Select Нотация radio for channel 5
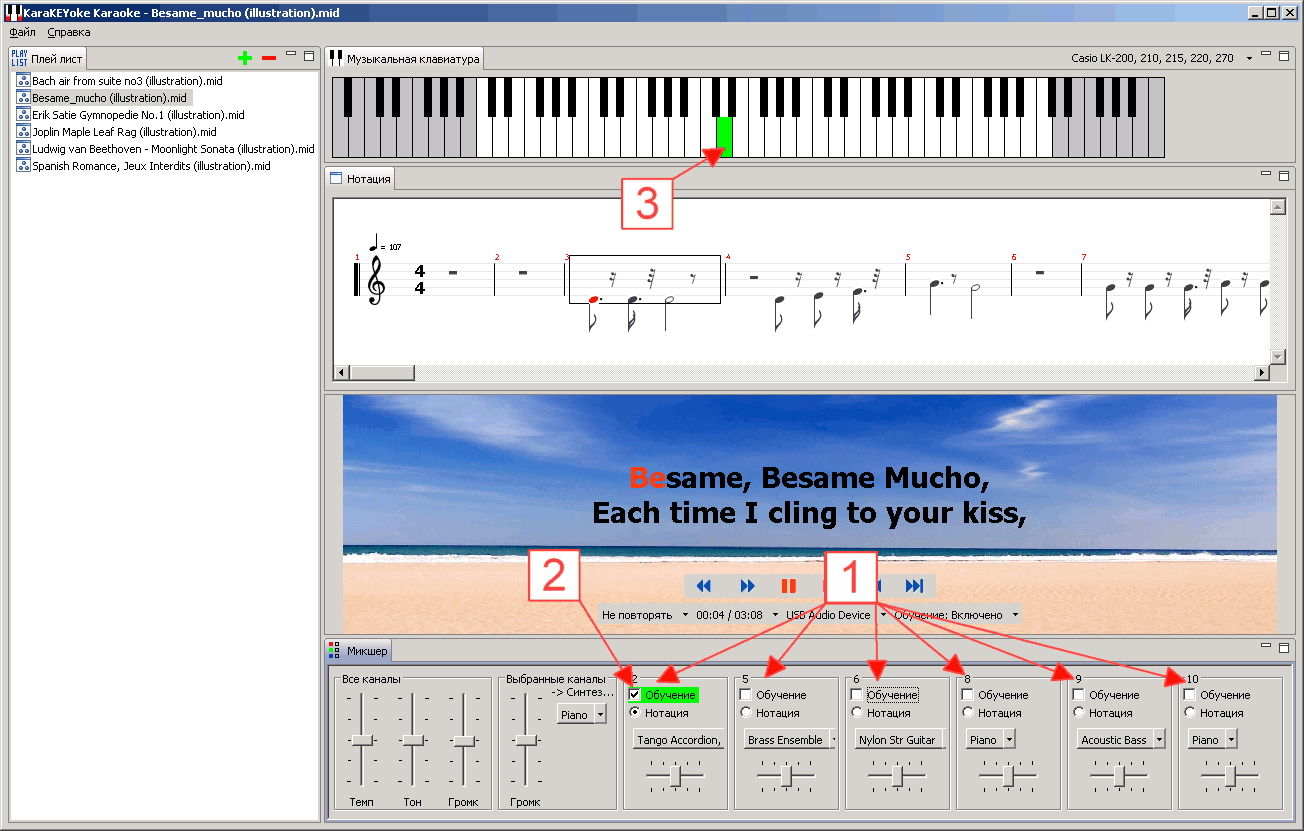Viewport: 1304px width, 831px height. [x=745, y=713]
